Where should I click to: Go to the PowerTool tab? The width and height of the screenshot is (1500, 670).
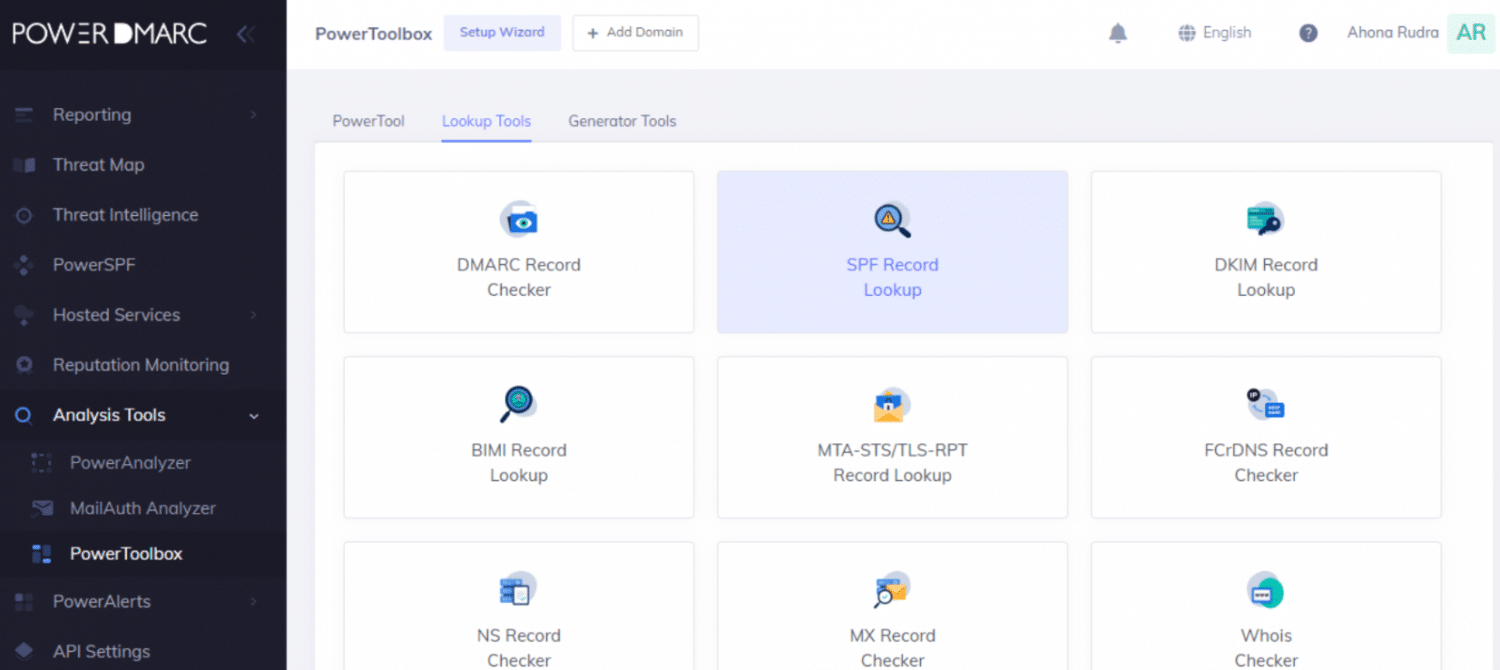pyautogui.click(x=368, y=121)
